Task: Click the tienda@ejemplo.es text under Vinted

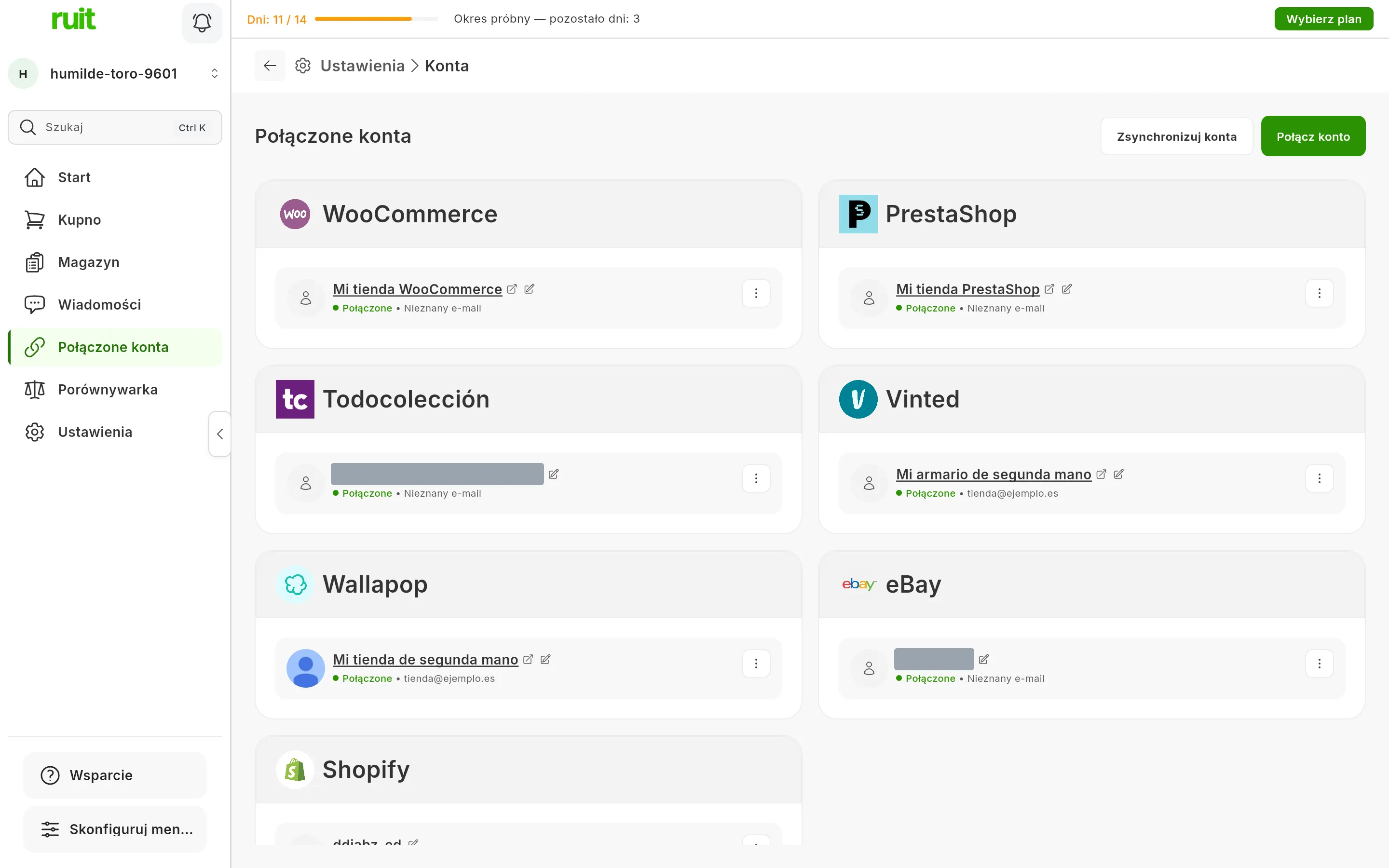Action: point(1012,493)
